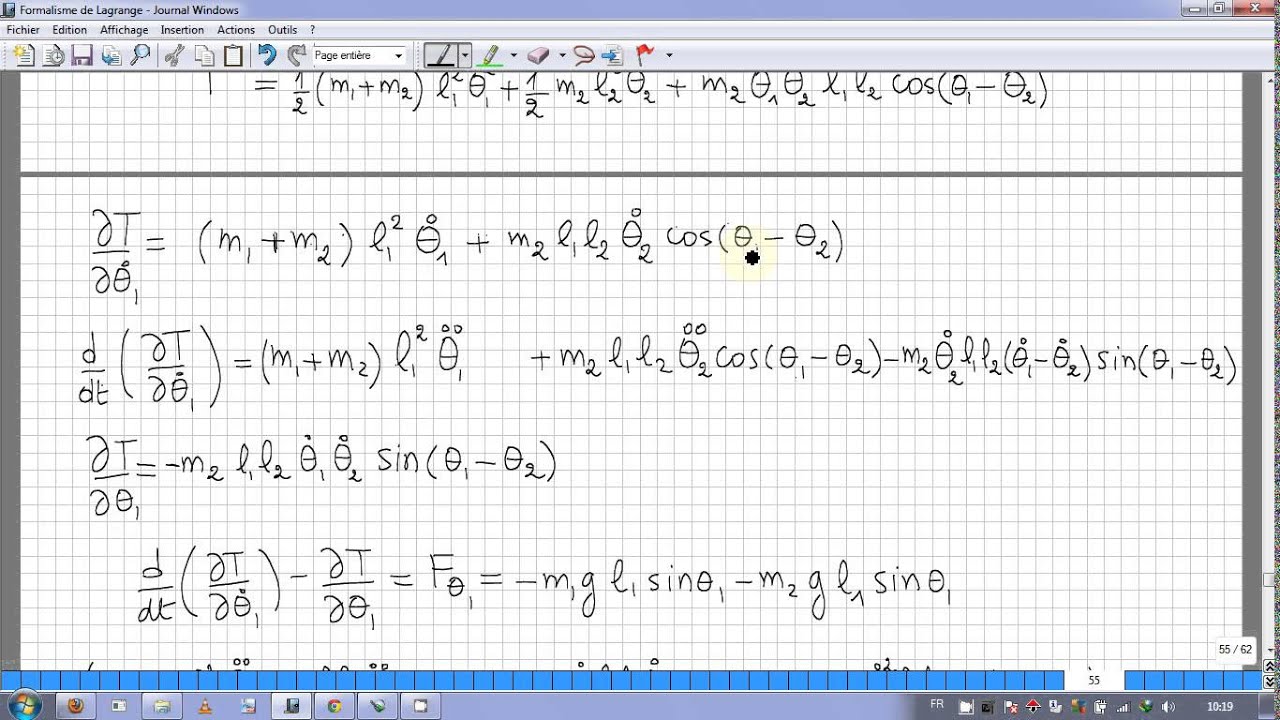Select the Eraser tool

click(538, 55)
